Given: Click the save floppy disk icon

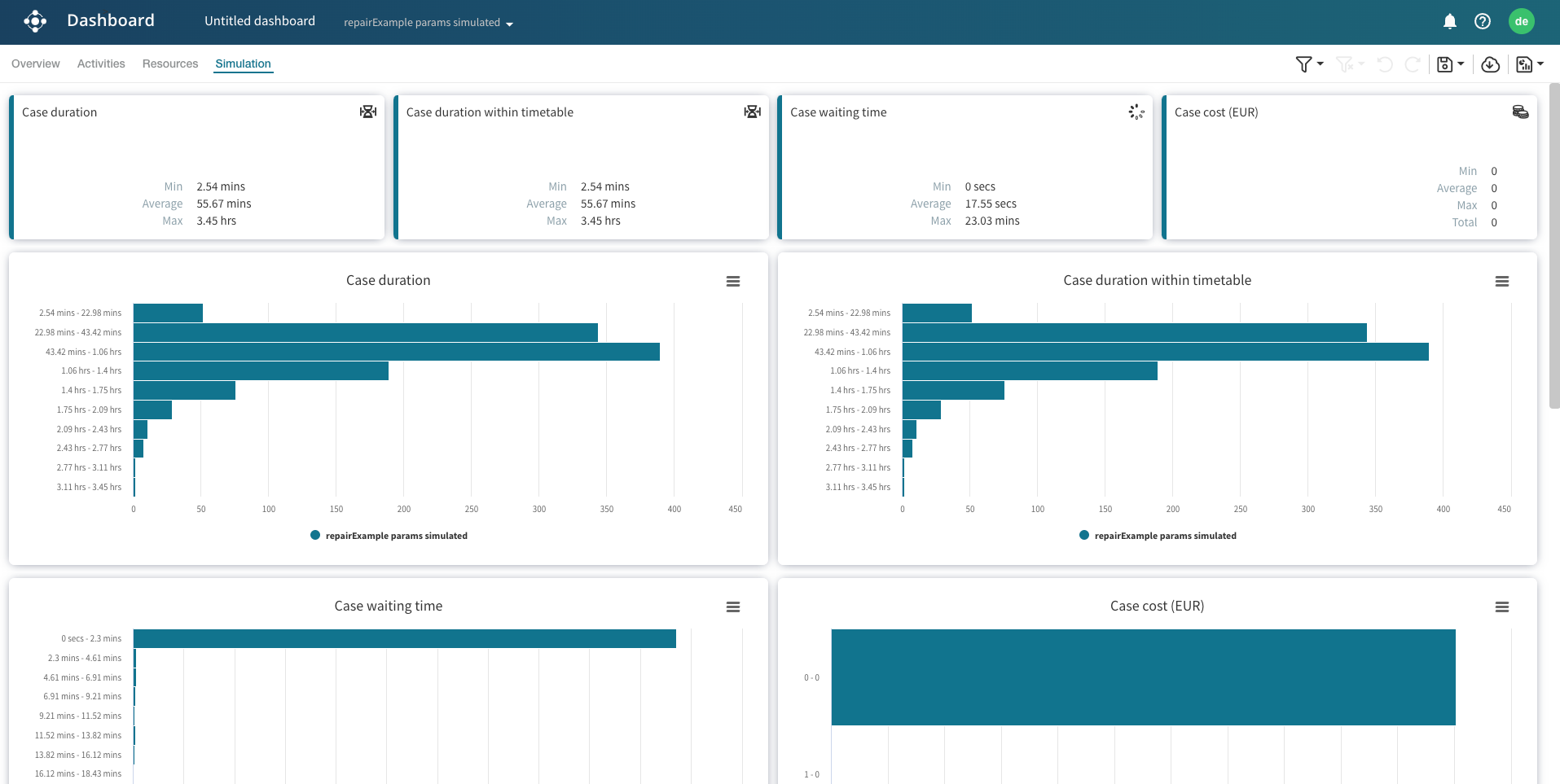Looking at the screenshot, I should point(1445,64).
